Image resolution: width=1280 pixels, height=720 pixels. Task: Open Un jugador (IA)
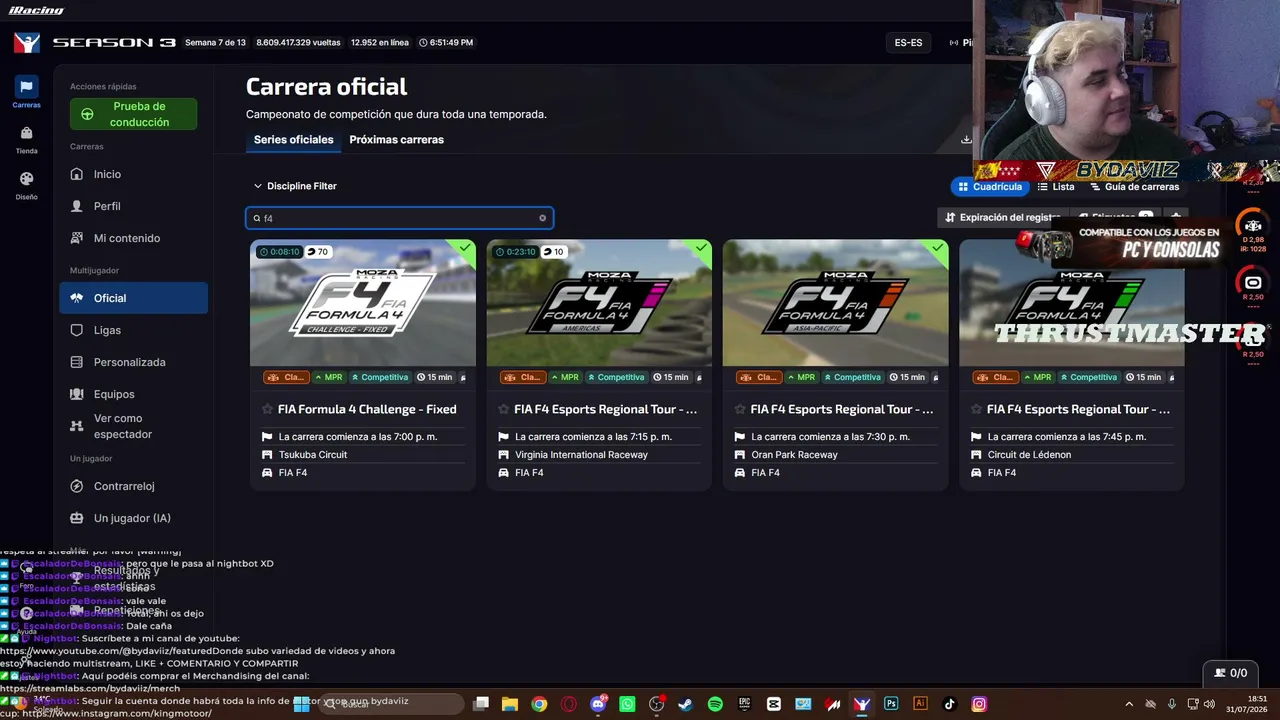point(133,518)
